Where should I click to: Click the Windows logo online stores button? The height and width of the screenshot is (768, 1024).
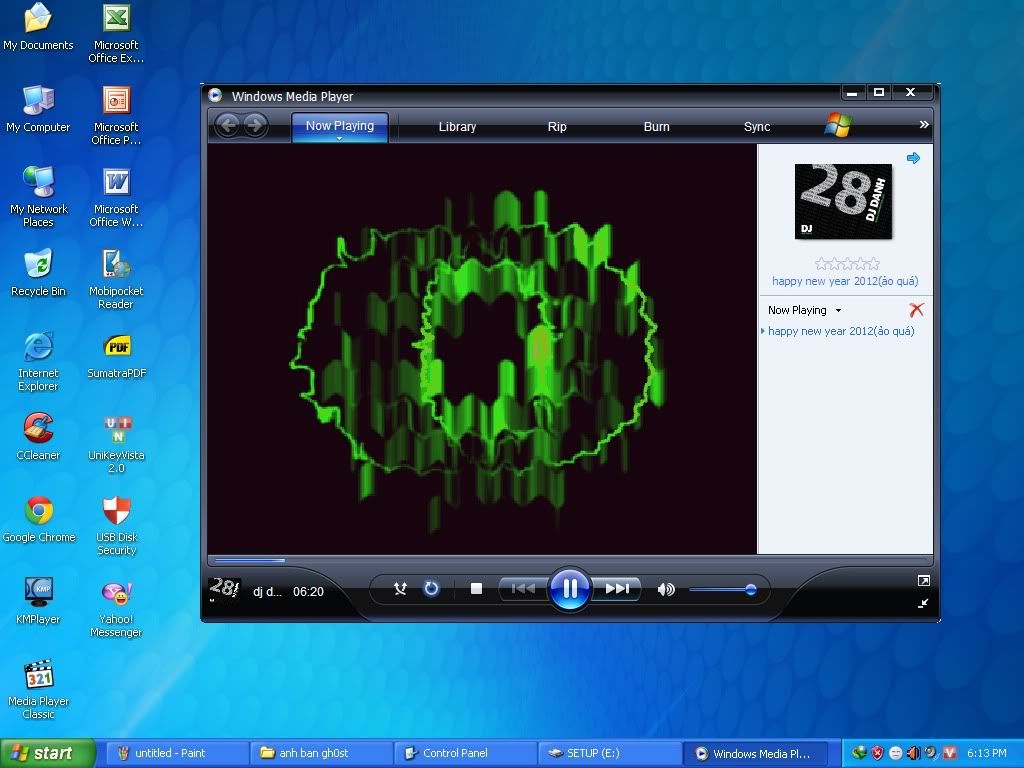838,125
